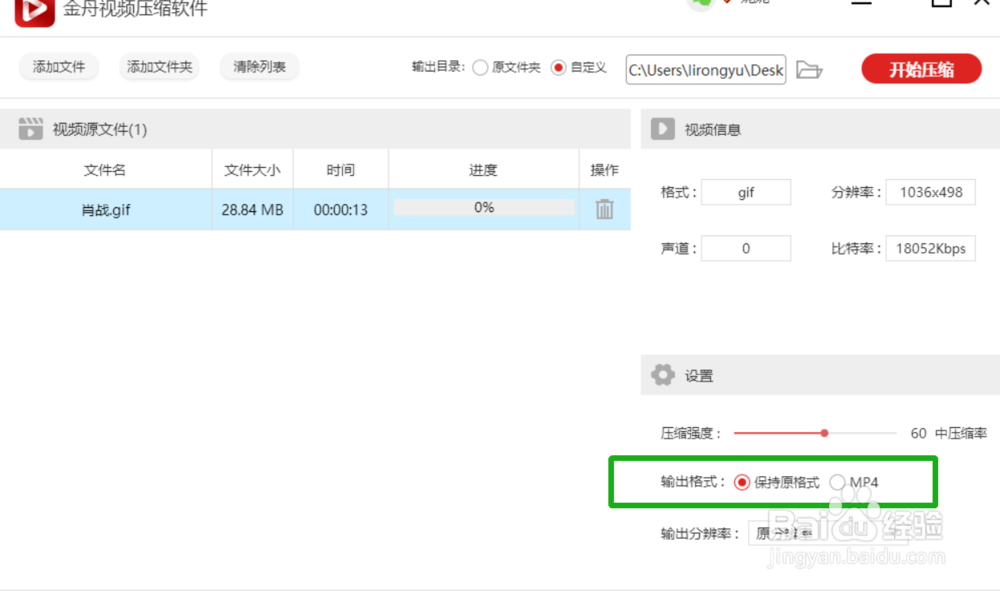Click the window minimize icon
Screen dimensions: 1000x591
pyautogui.click(x=862, y=4)
